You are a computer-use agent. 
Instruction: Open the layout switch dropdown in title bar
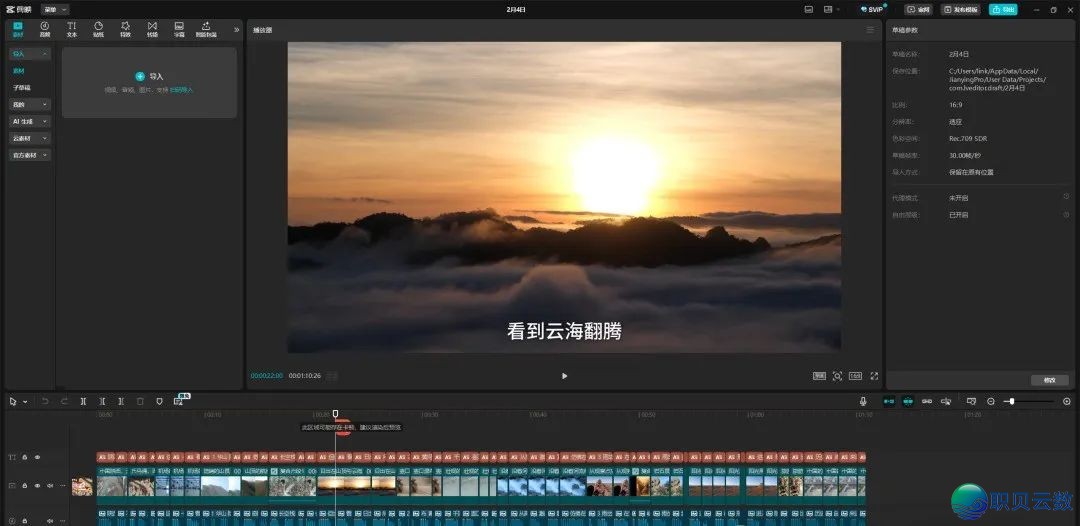click(x=832, y=10)
